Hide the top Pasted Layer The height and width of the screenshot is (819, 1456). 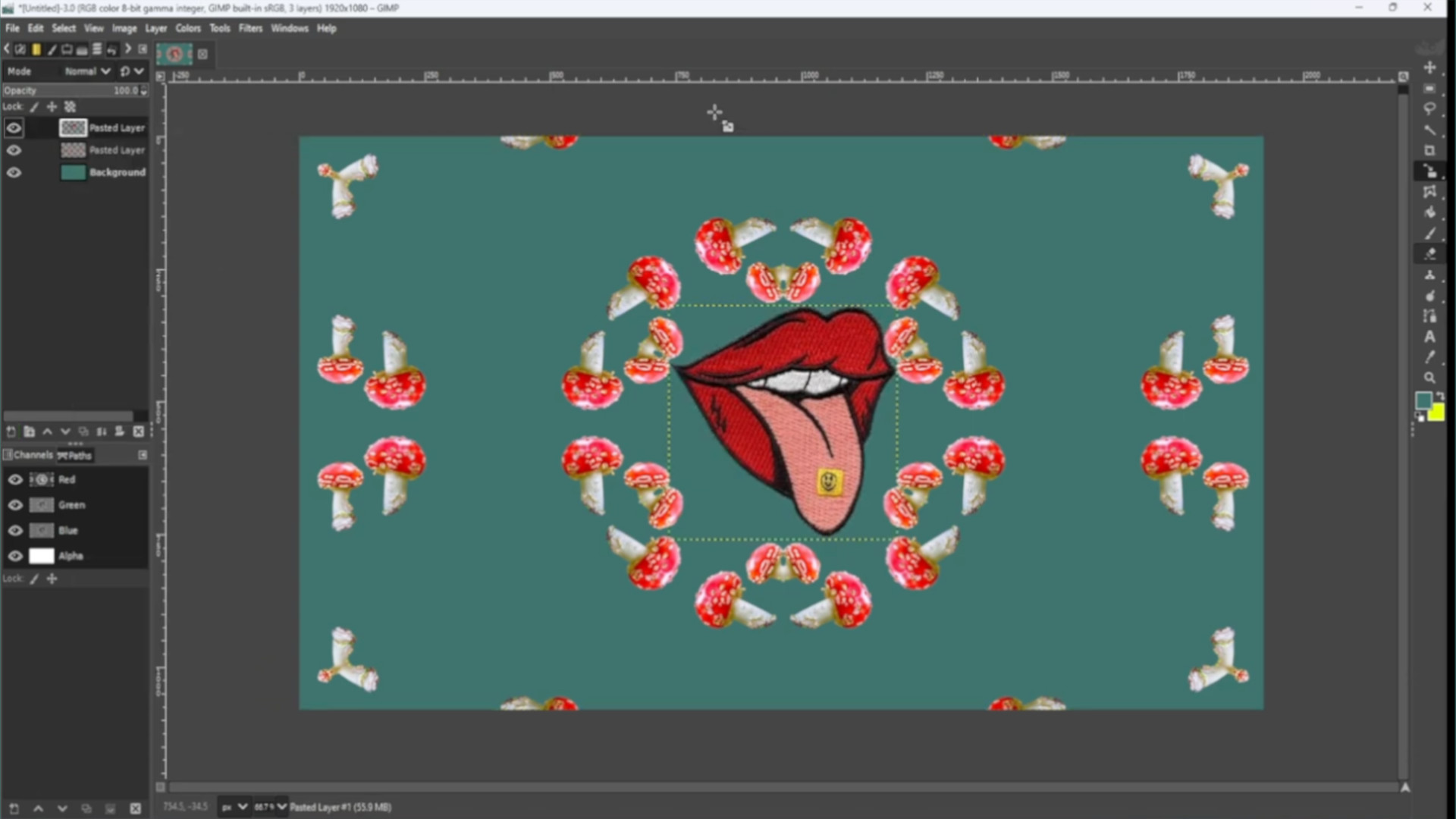point(14,127)
